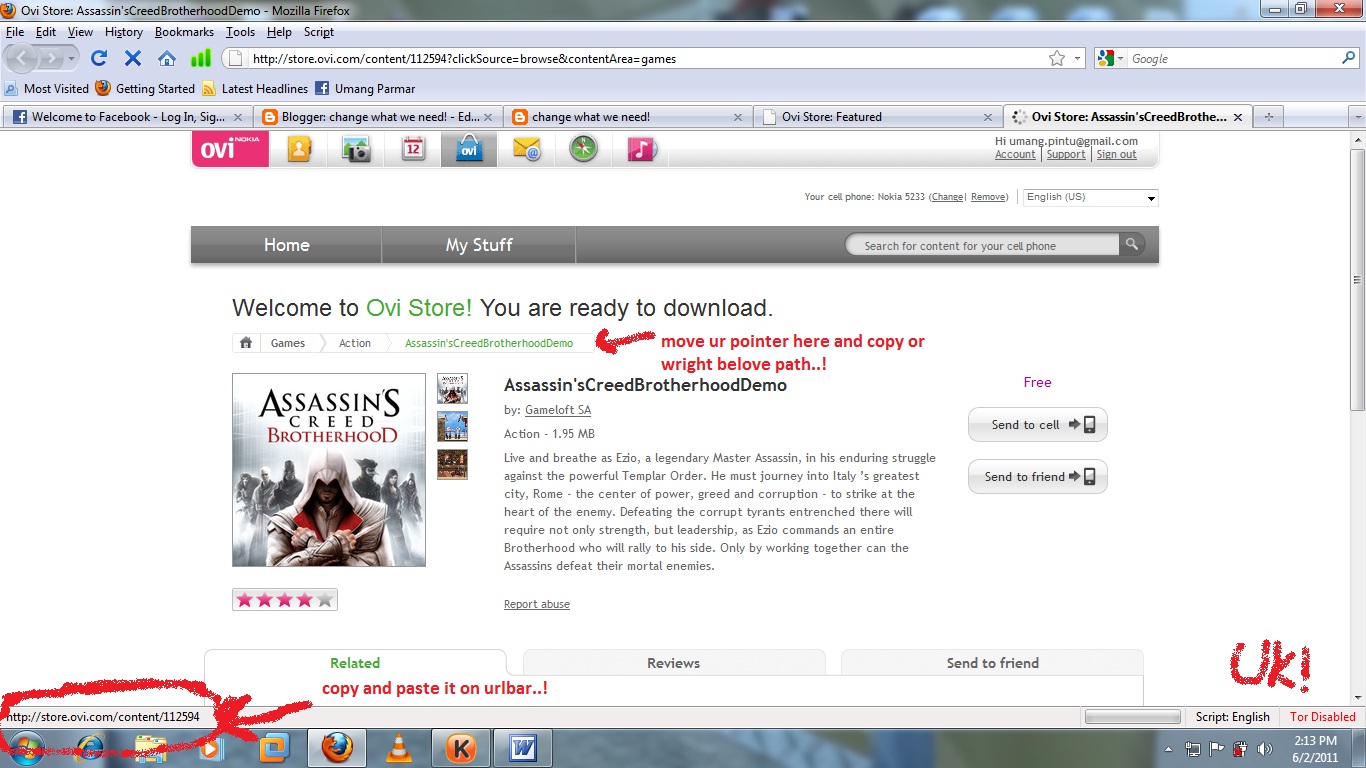Click the four-star rating bar
Image resolution: width=1366 pixels, height=768 pixels.
(285, 600)
